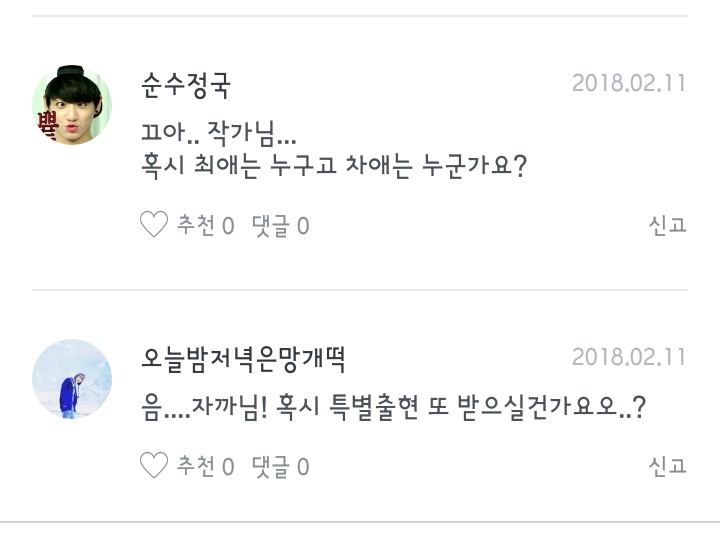Click the 추천 count number on 순수정국's comment

coord(228,226)
